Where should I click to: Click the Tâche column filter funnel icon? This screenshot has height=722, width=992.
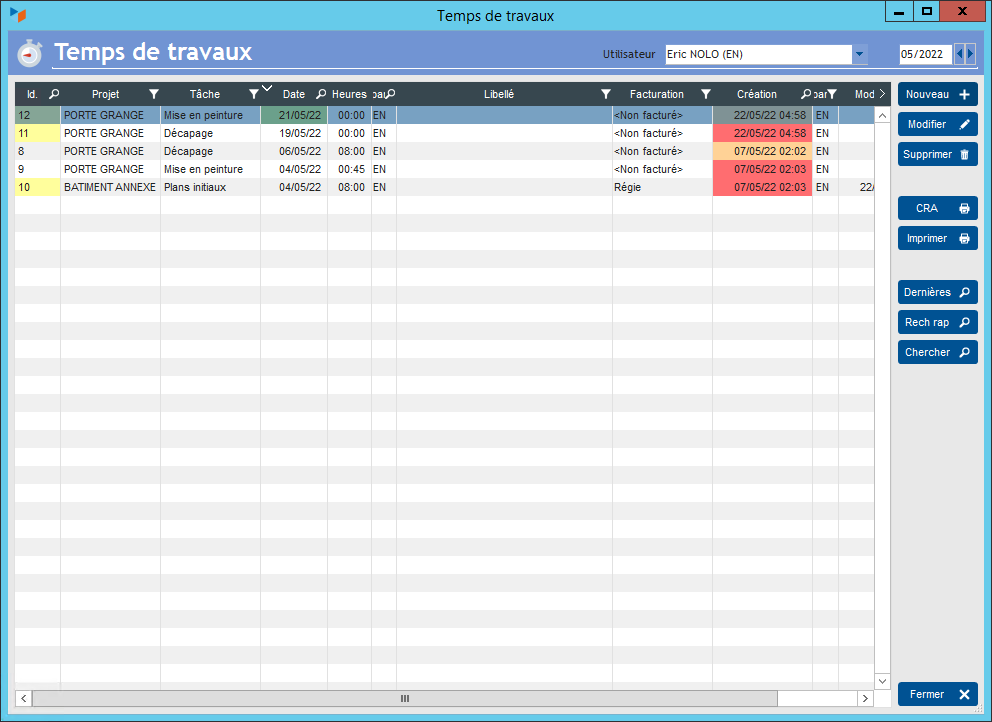(253, 94)
